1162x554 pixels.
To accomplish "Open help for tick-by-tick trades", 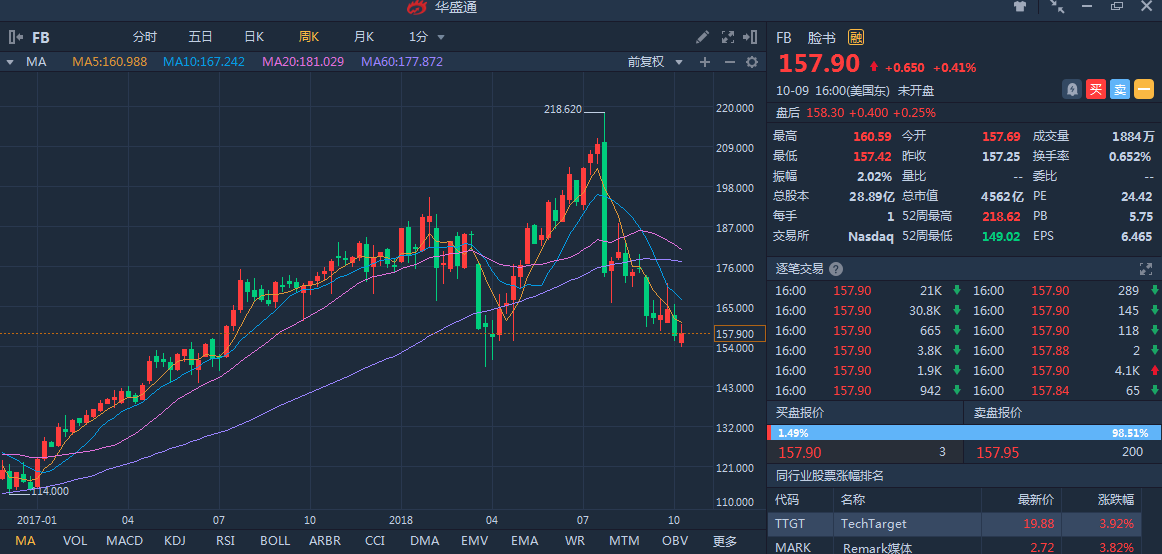I will tap(836, 269).
